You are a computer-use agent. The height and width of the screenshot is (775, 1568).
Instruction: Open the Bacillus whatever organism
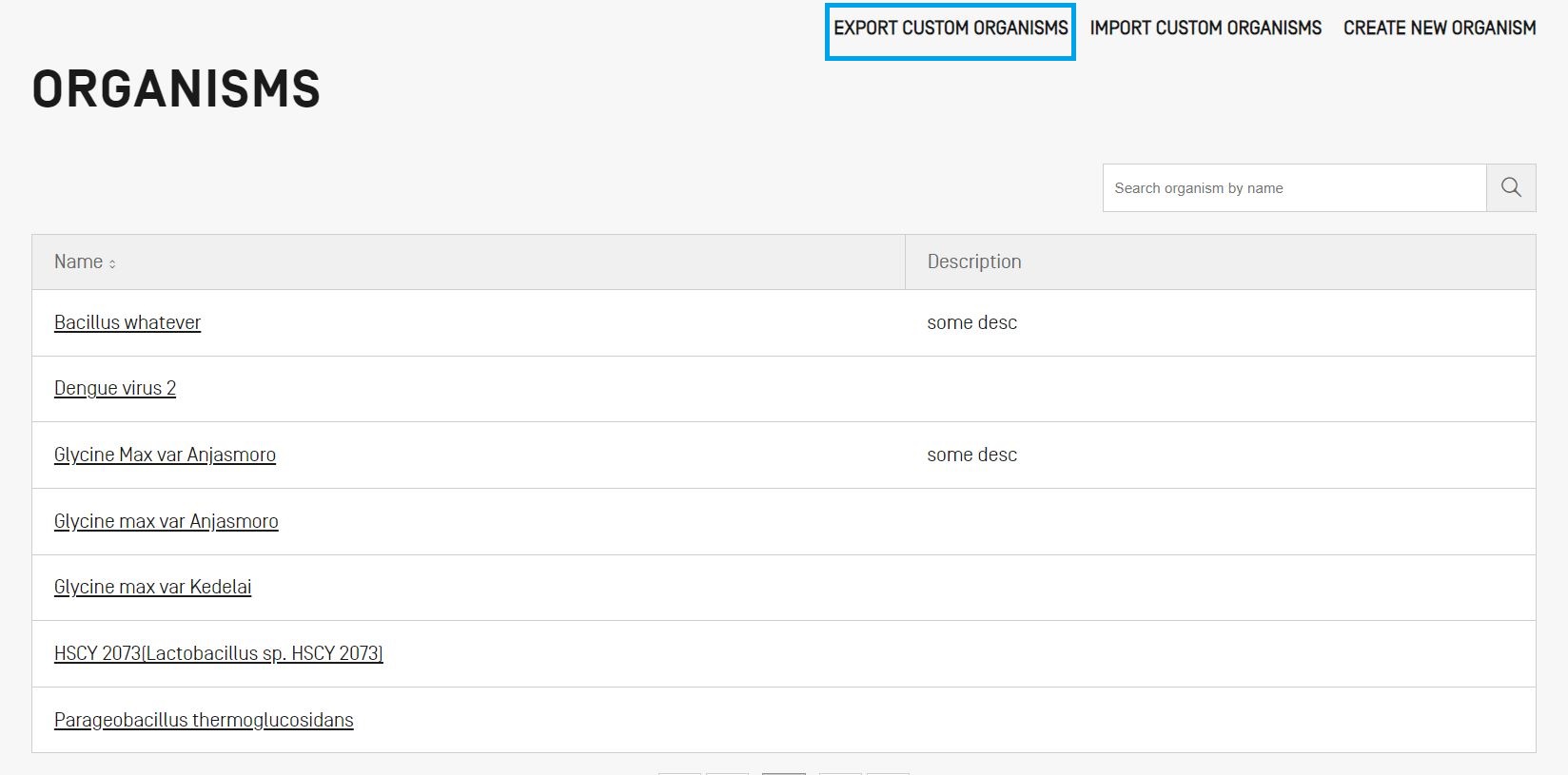click(127, 322)
